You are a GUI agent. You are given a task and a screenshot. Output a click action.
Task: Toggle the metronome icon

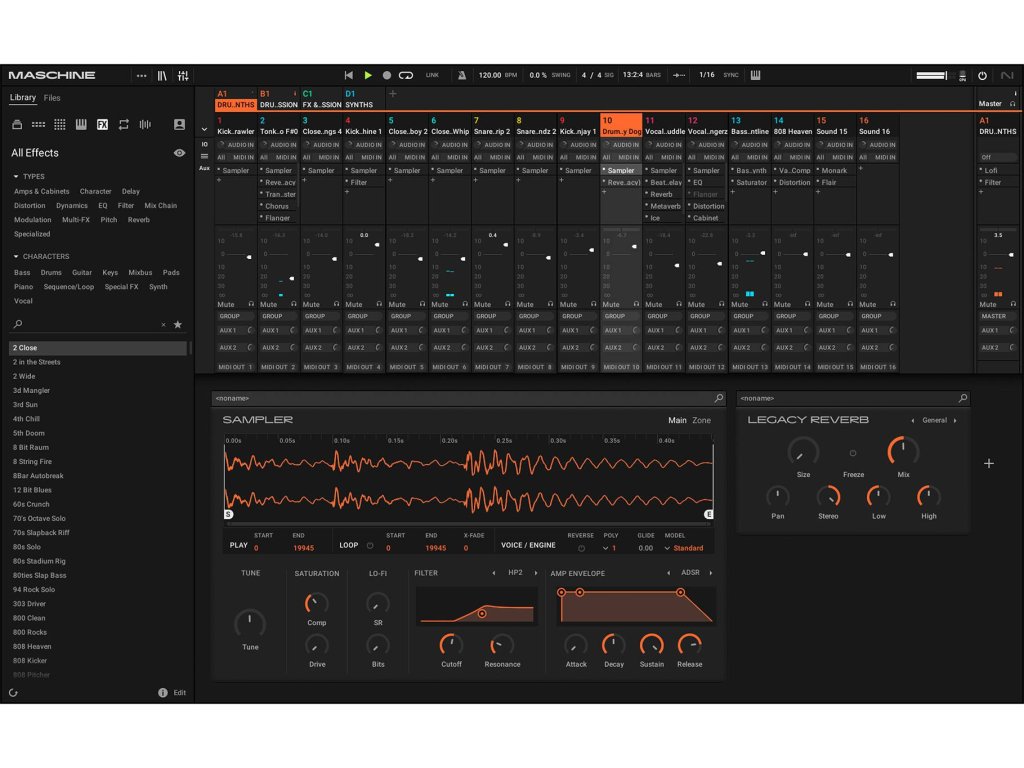[462, 75]
